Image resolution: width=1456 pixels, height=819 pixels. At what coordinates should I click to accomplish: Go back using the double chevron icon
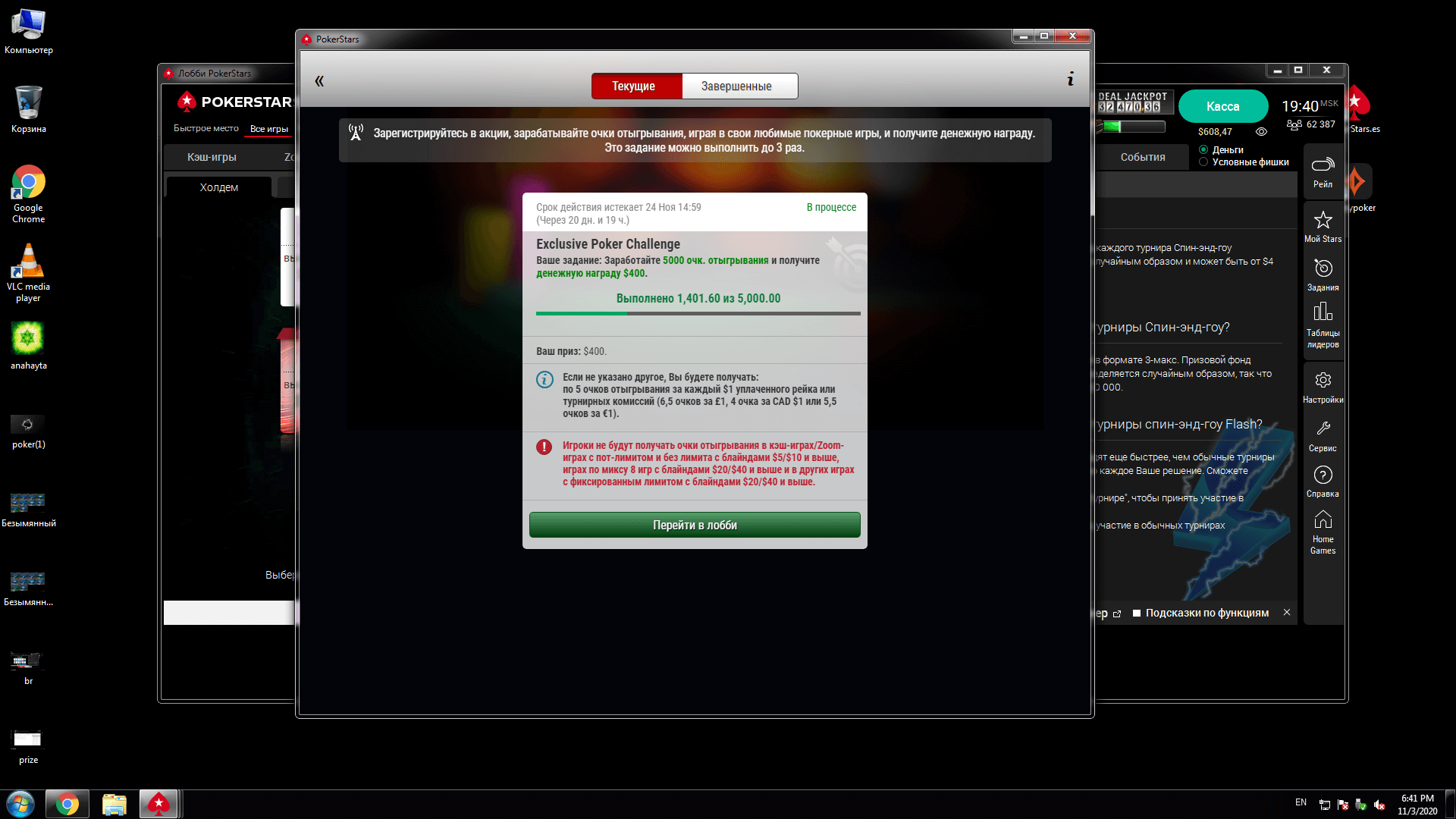tap(319, 81)
